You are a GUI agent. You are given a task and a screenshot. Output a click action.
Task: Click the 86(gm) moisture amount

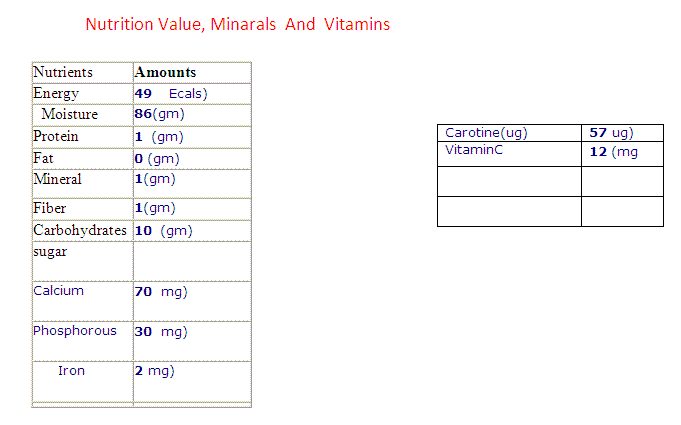click(159, 114)
